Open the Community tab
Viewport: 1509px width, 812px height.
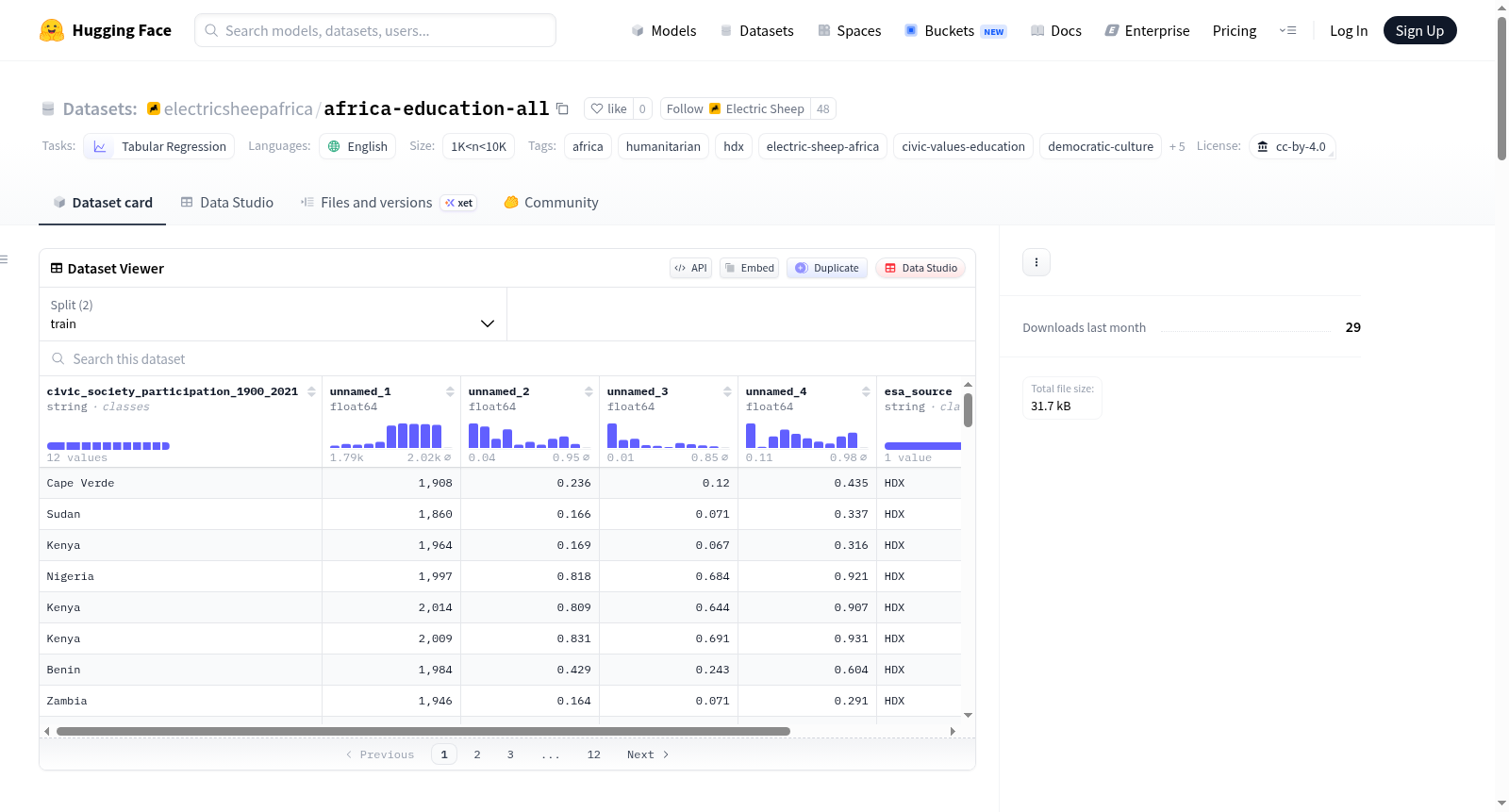(551, 202)
